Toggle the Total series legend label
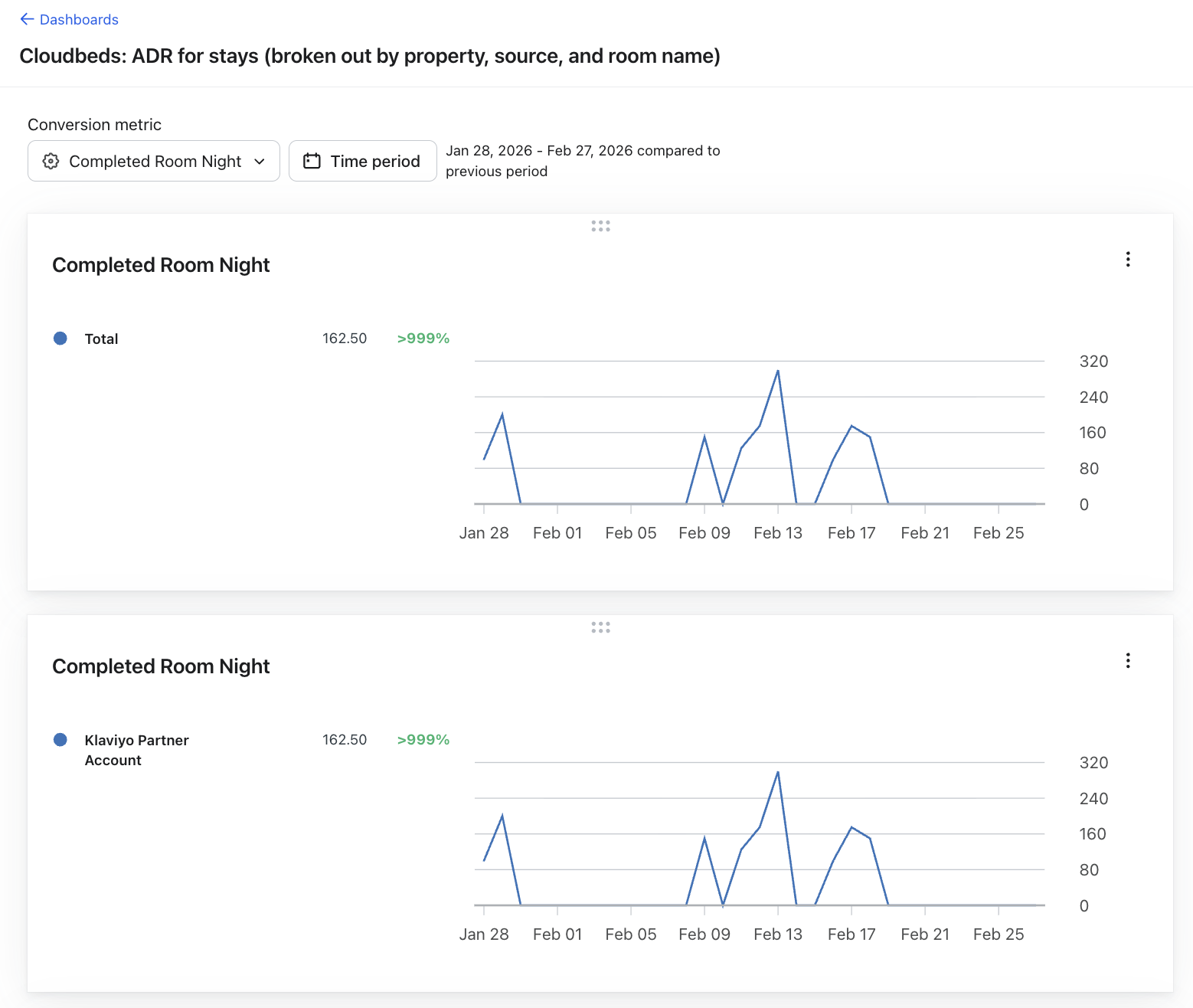The height and width of the screenshot is (1008, 1193). pyautogui.click(x=101, y=339)
